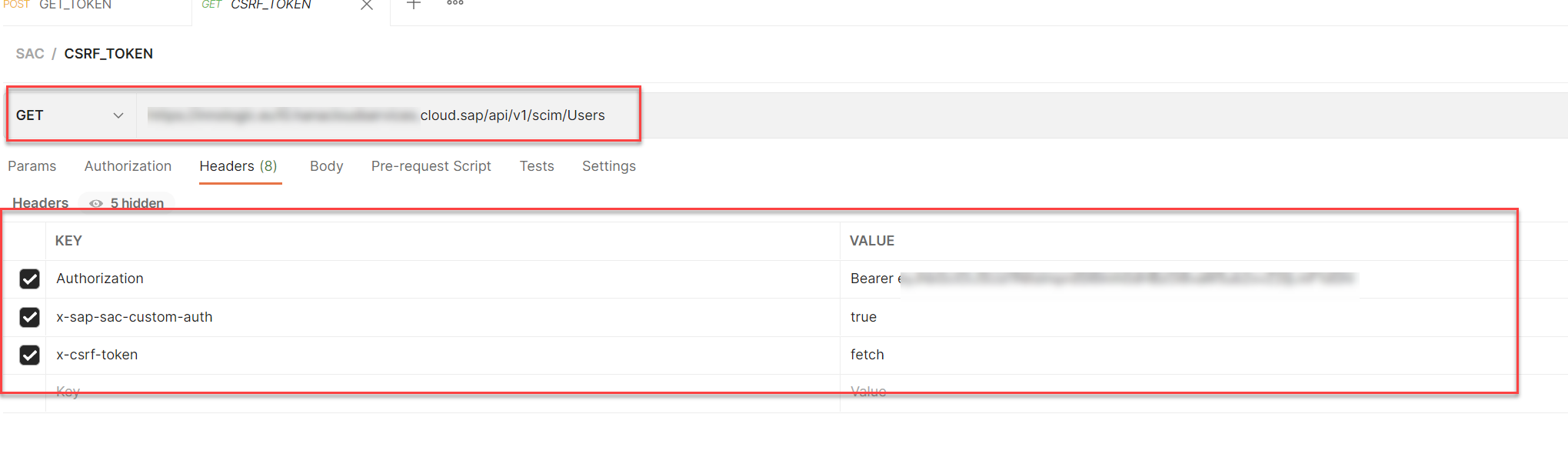This screenshot has width=1568, height=464.
Task: Open the Authorization tab
Action: 128,166
